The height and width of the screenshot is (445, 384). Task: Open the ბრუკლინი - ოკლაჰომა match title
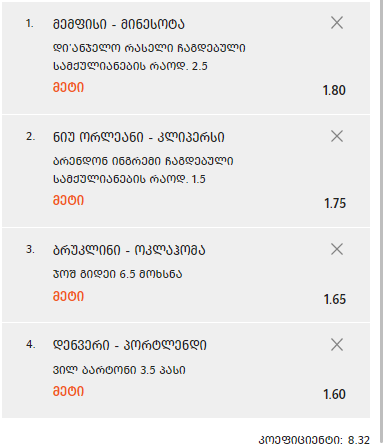click(129, 250)
